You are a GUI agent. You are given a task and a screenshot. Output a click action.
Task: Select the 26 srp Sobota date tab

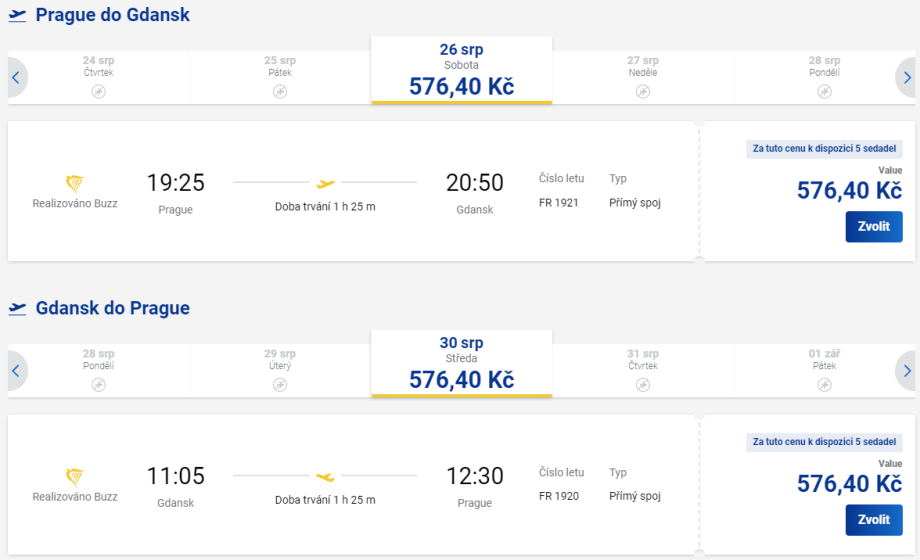click(461, 70)
